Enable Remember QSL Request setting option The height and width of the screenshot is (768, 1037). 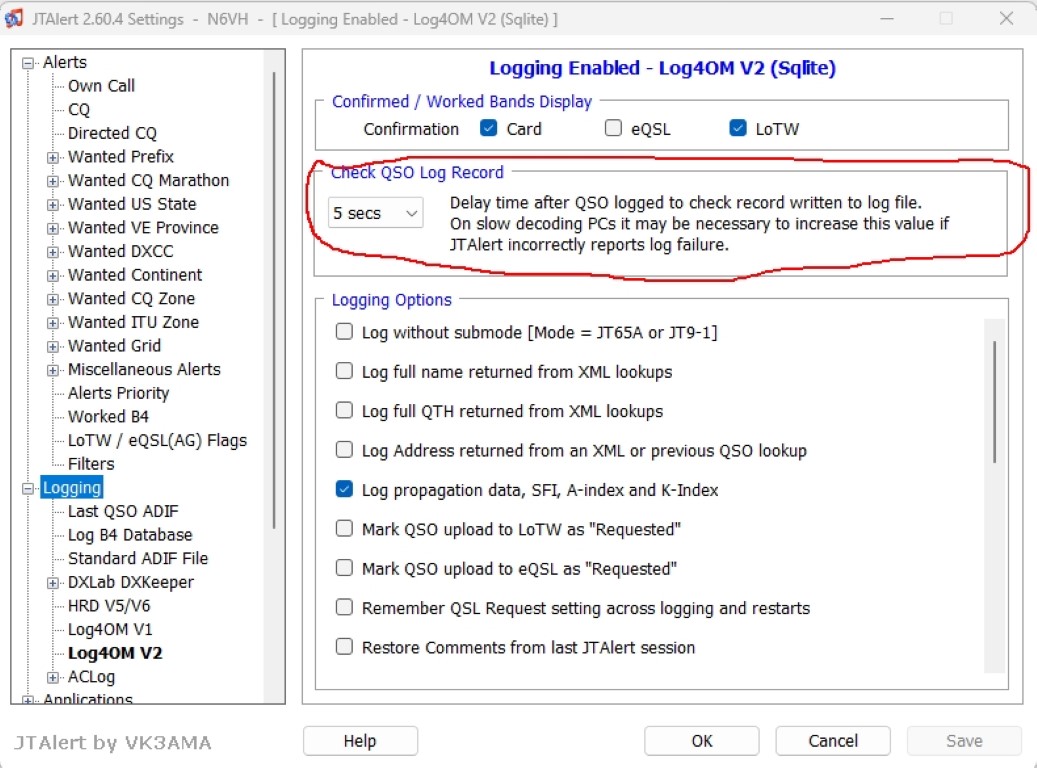click(x=344, y=607)
